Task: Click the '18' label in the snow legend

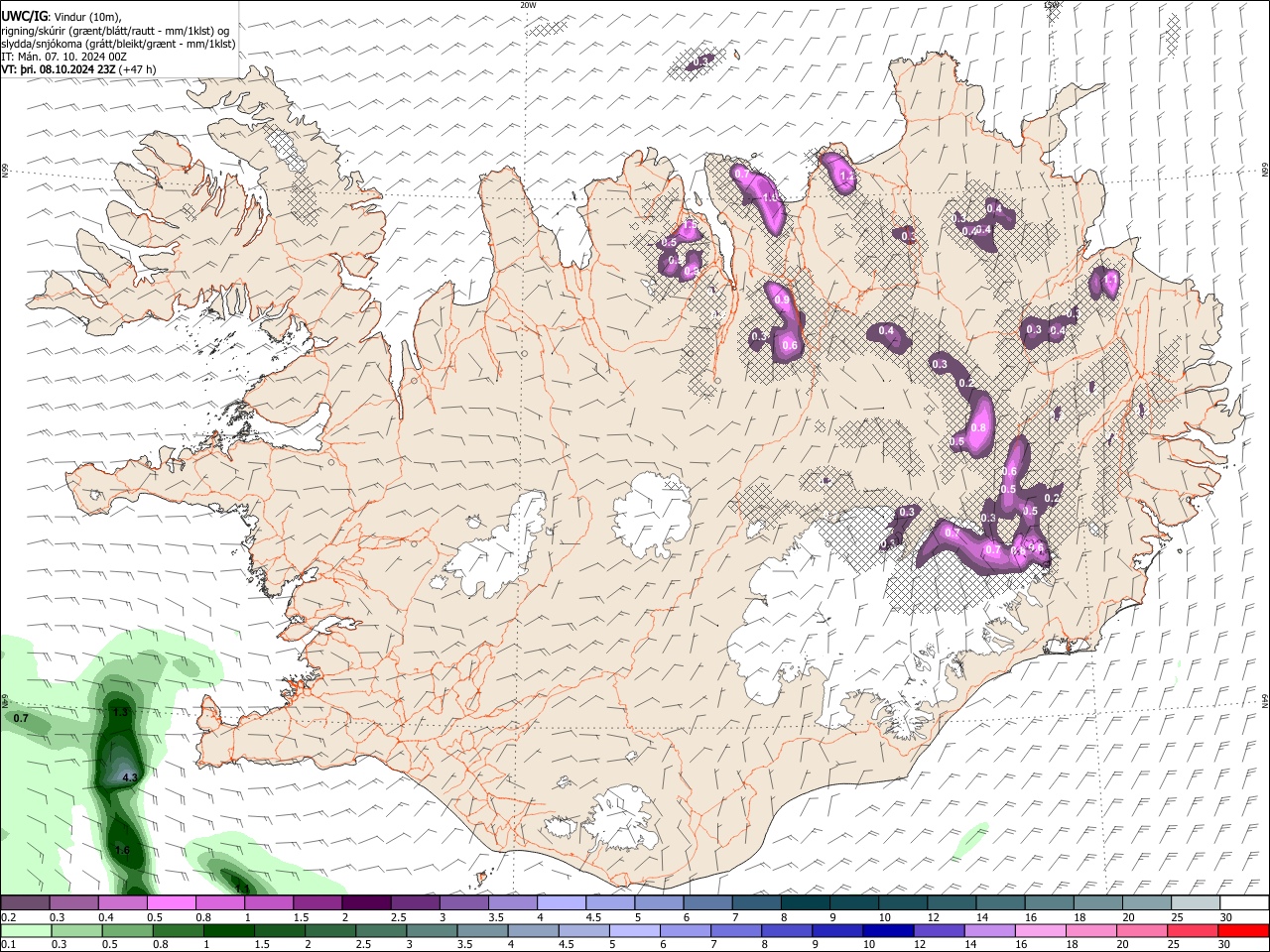Action: coord(1079,917)
